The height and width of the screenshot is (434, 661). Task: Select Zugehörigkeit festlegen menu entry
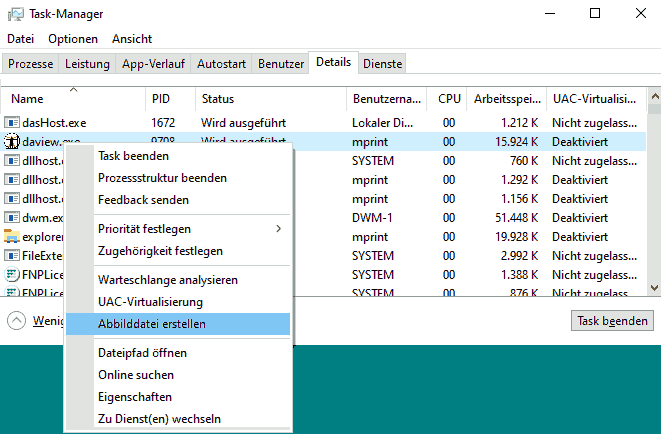[178, 251]
